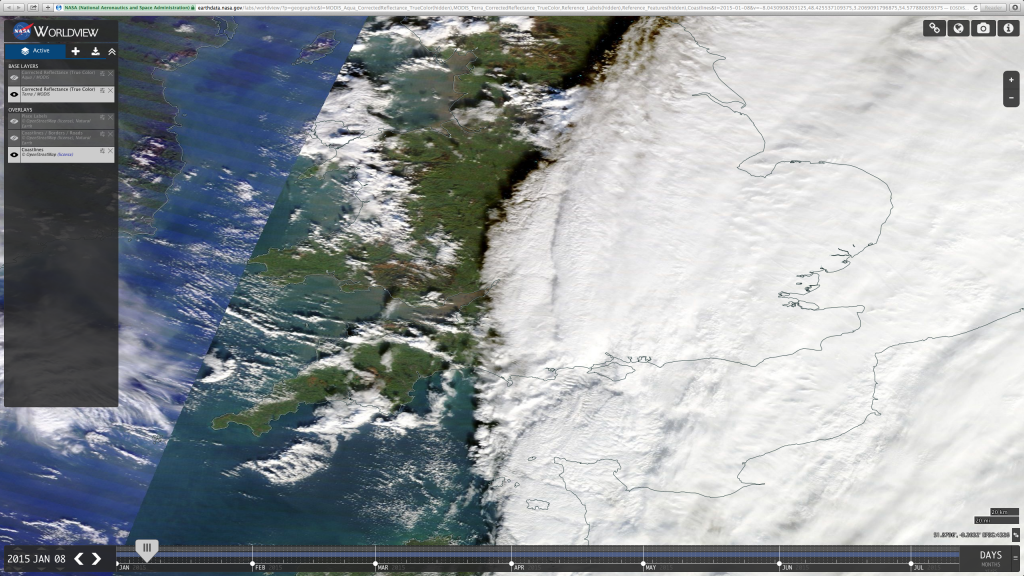Click the Reader button in the address bar

coord(993,7)
